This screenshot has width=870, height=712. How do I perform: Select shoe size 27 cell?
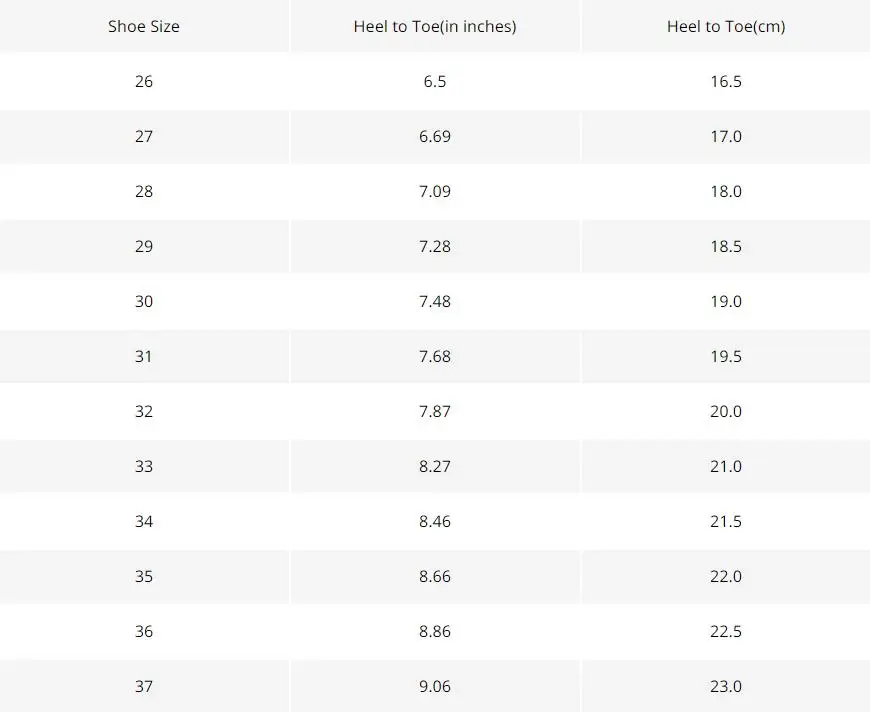[x=144, y=137]
